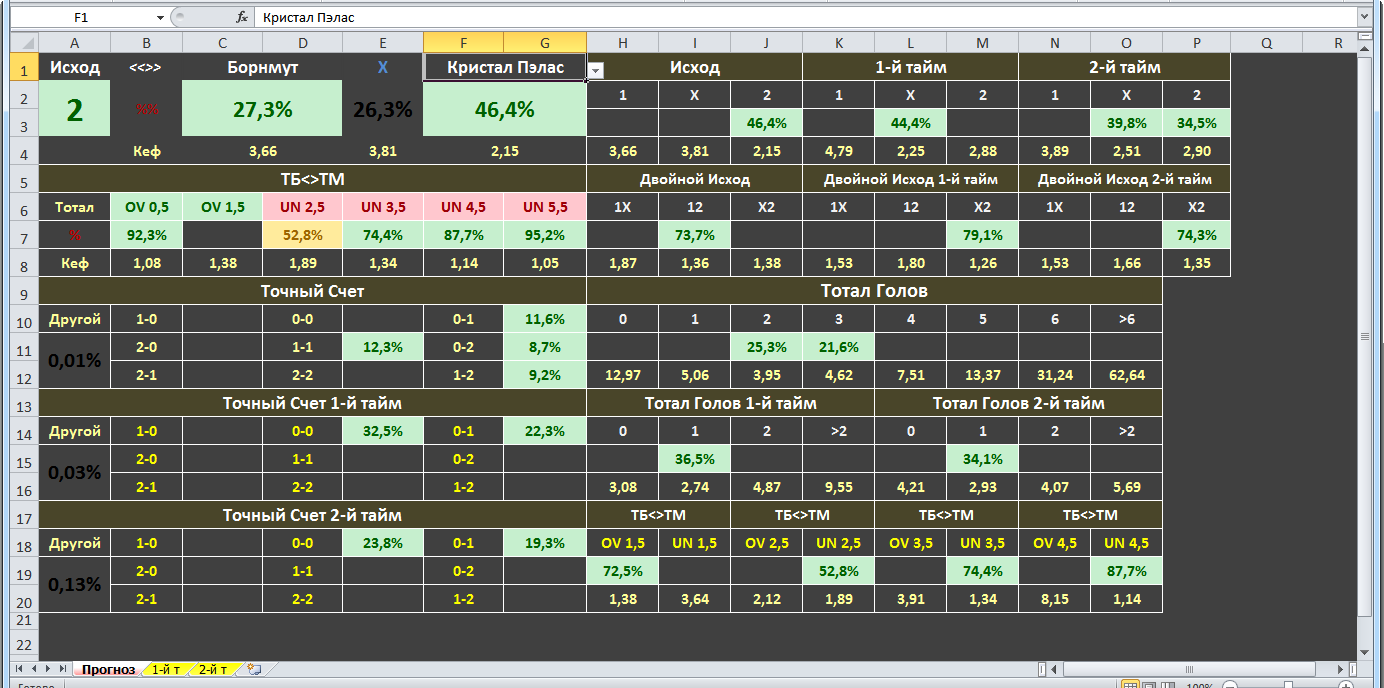1384x688 pixels.
Task: Select the 79,1% cell
Action: point(983,236)
